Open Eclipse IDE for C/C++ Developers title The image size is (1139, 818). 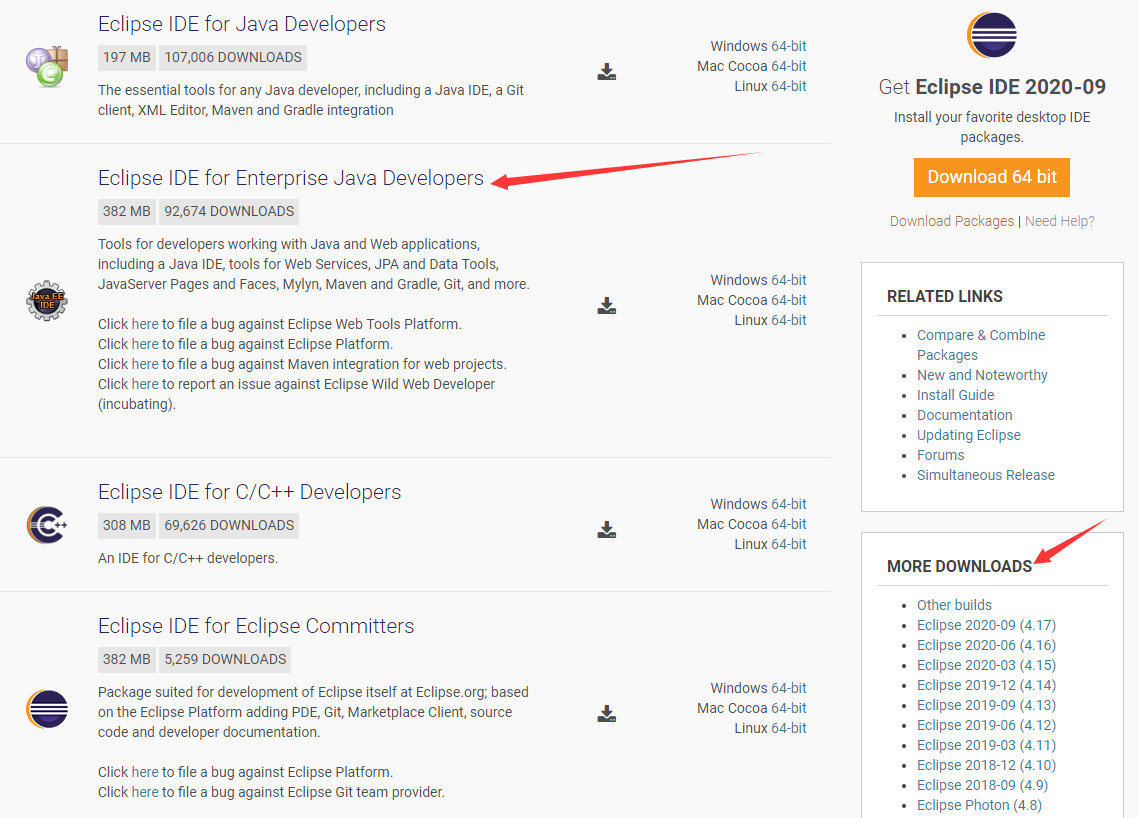coord(249,492)
